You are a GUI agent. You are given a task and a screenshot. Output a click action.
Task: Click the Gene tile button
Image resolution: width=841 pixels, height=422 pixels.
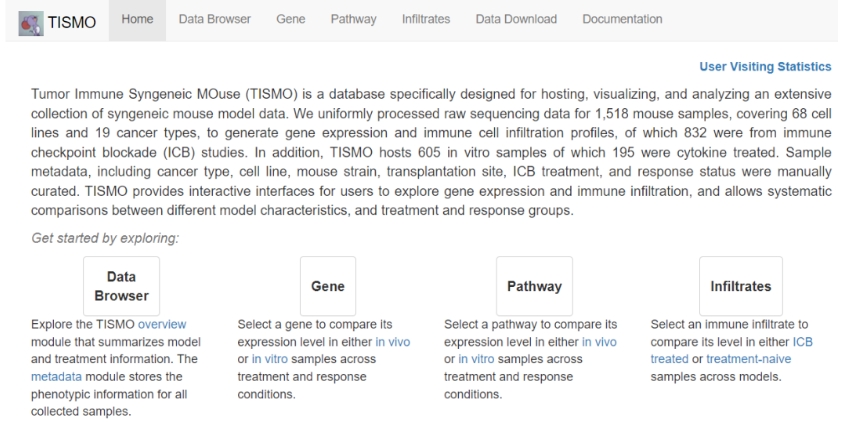tap(328, 286)
